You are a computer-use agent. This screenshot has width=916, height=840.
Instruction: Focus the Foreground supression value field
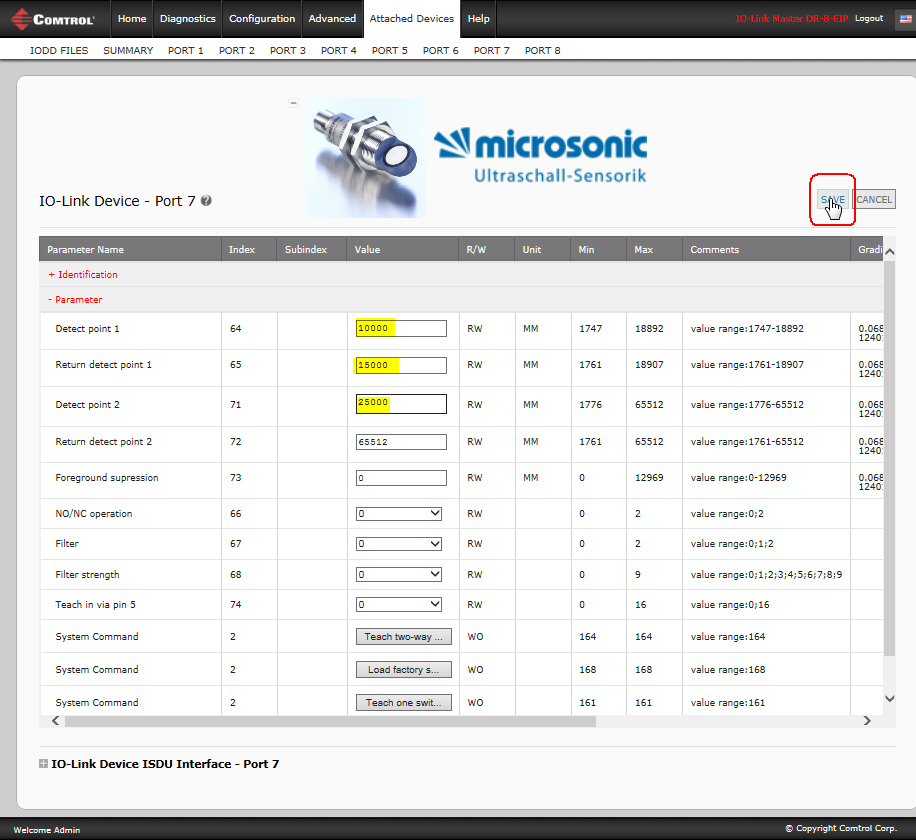click(401, 478)
